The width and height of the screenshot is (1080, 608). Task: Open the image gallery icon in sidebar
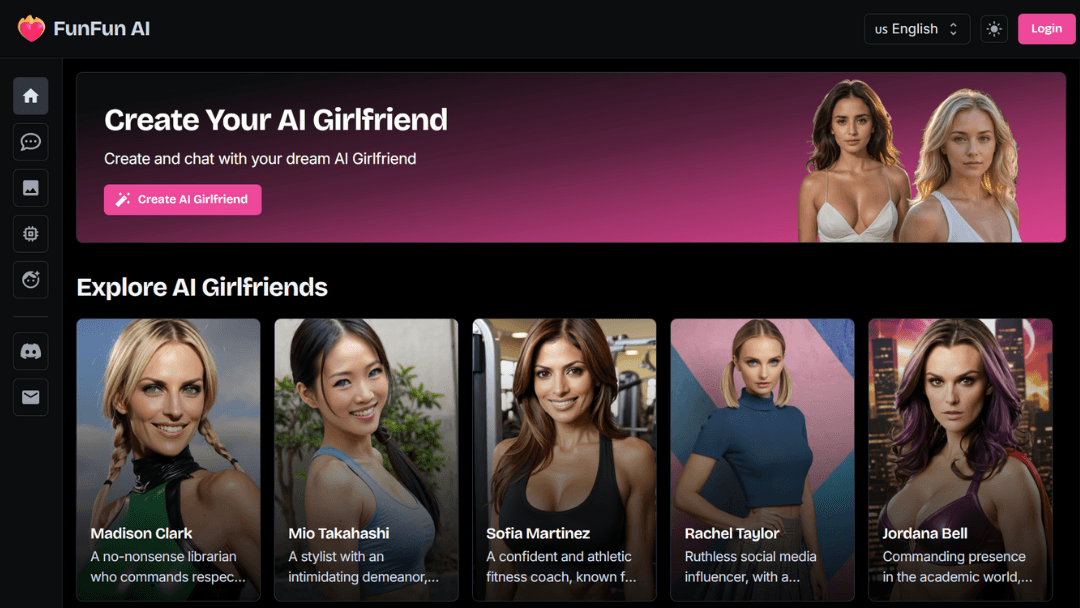[x=30, y=188]
